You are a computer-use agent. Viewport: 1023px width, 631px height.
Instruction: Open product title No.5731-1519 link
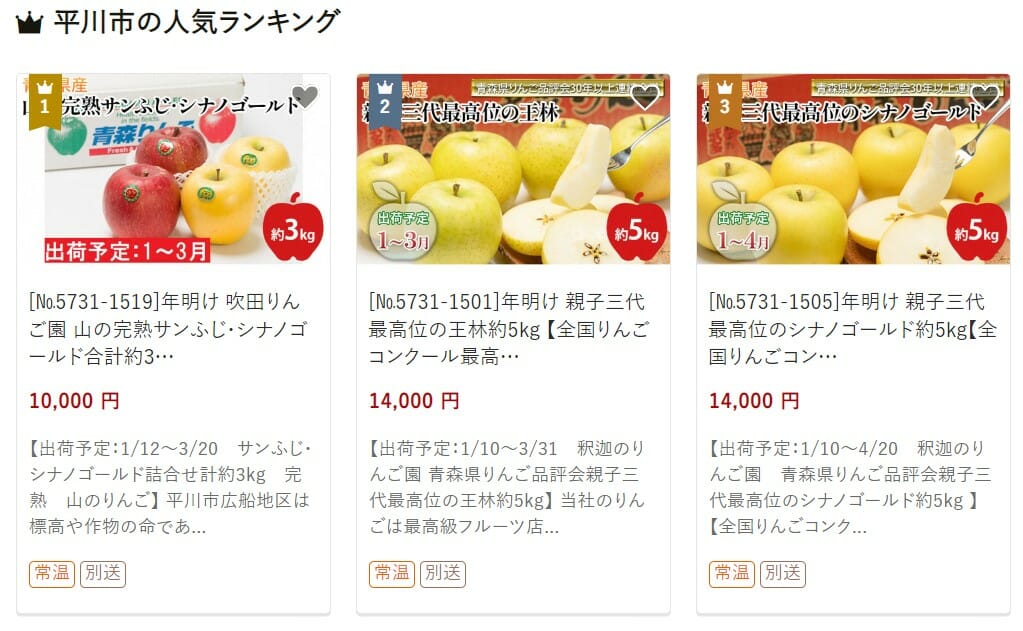click(168, 329)
